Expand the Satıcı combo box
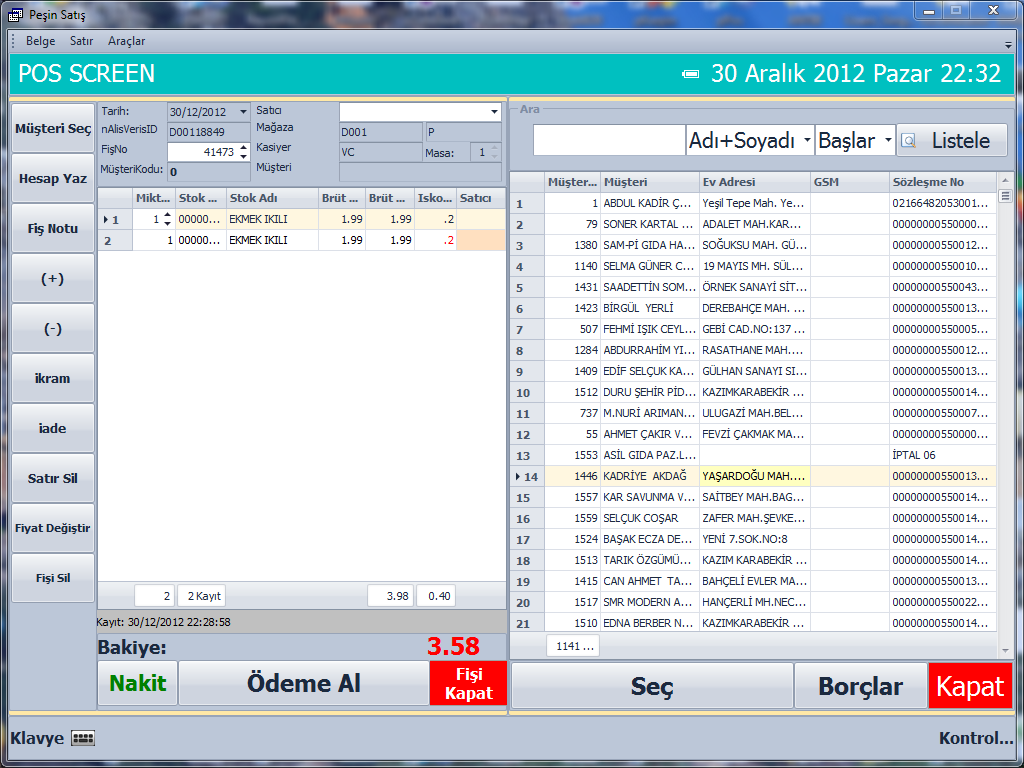Viewport: 1024px width, 768px height. pyautogui.click(x=494, y=112)
